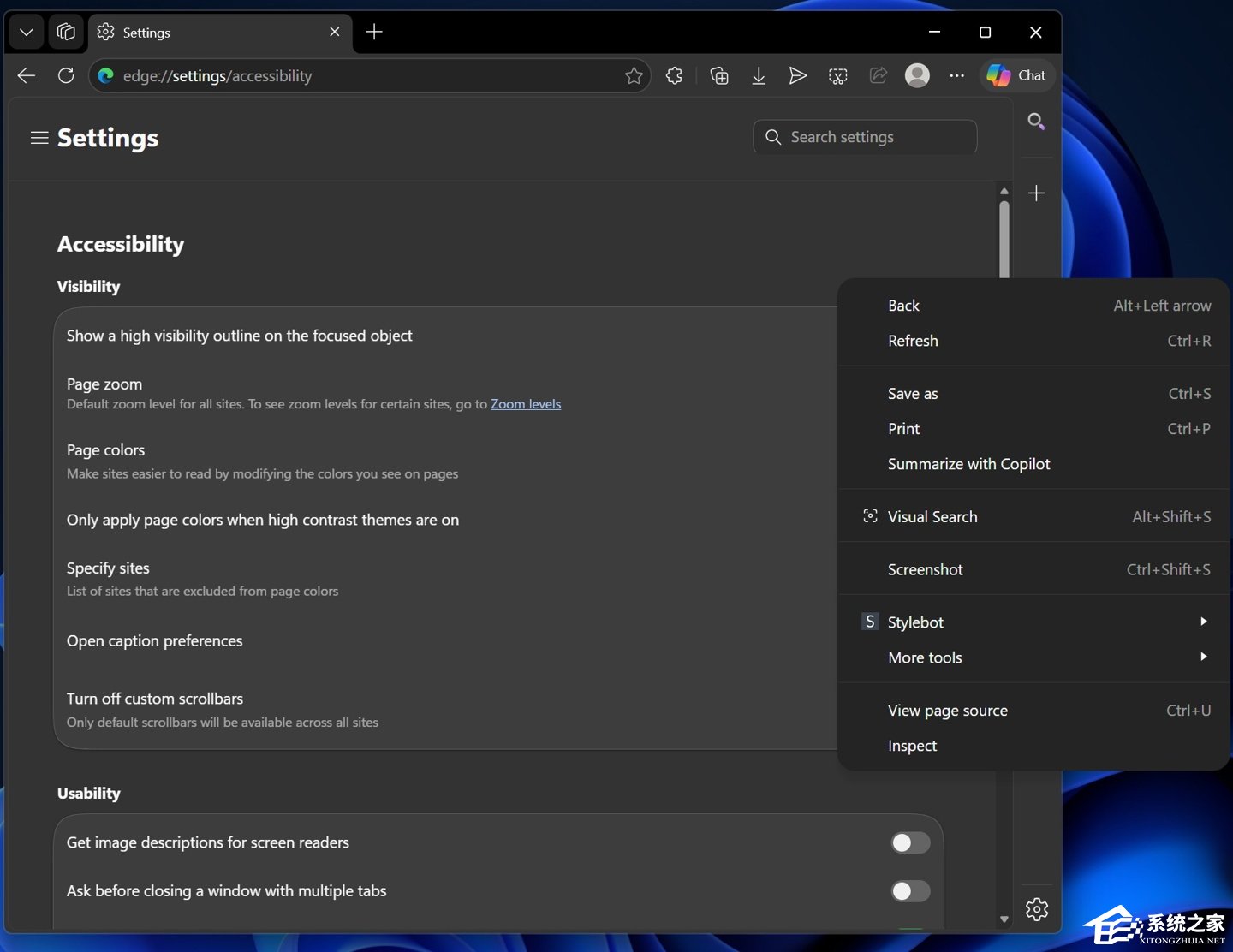Click the Share toolbar icon

(x=879, y=75)
